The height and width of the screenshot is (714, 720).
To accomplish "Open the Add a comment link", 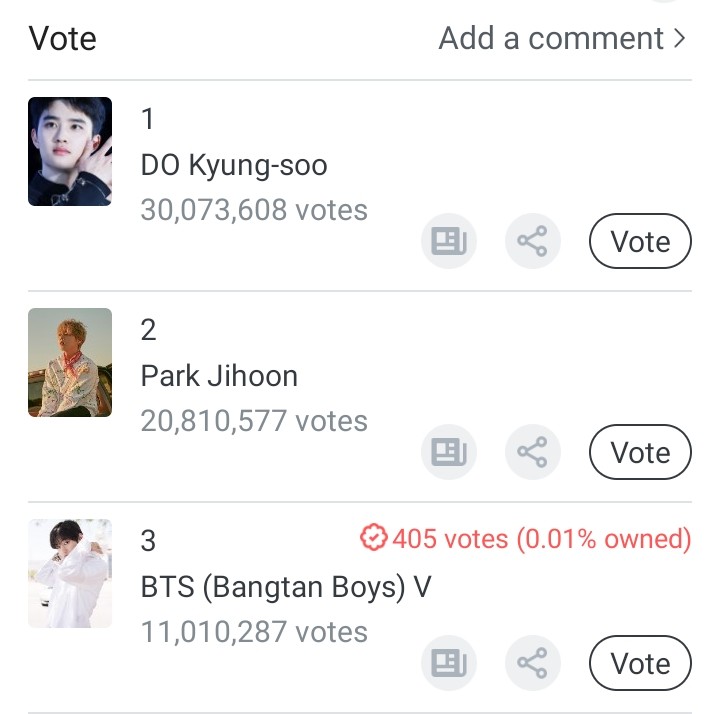I will (551, 38).
